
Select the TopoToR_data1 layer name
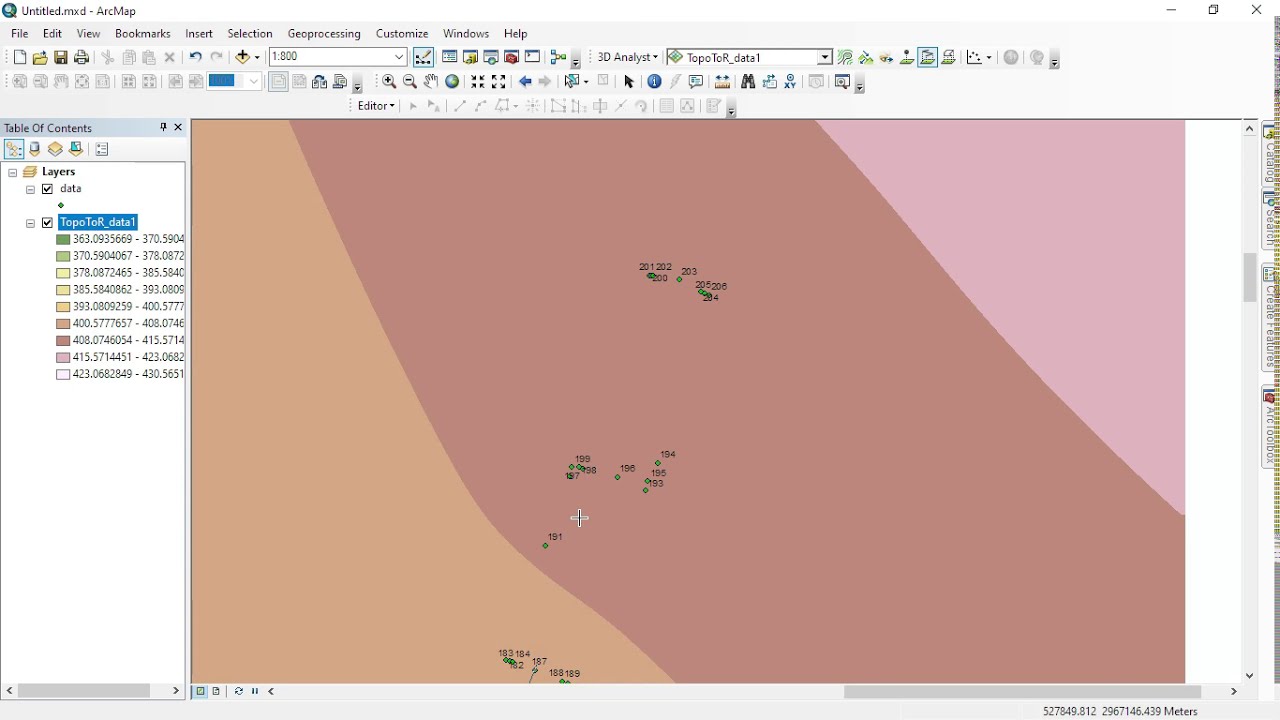(98, 223)
